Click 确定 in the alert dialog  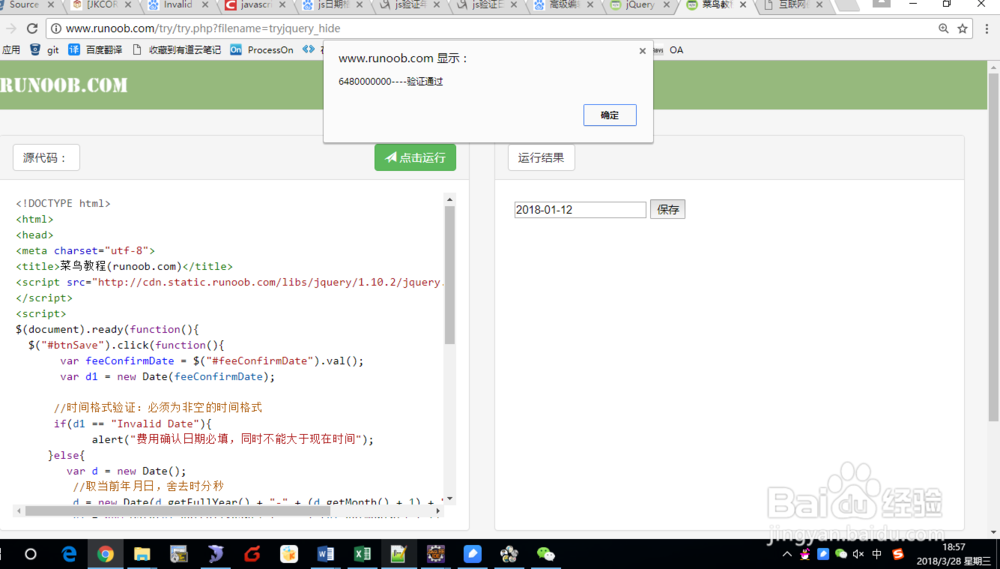pyautogui.click(x=610, y=115)
